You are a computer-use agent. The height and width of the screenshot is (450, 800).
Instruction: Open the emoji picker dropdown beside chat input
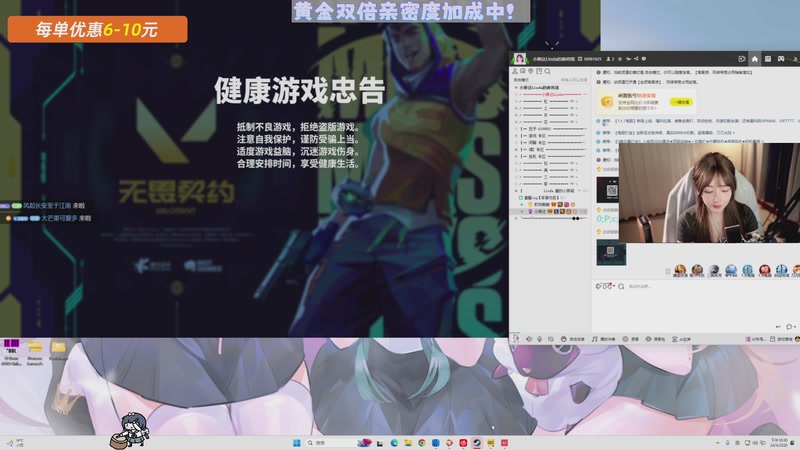tap(609, 286)
